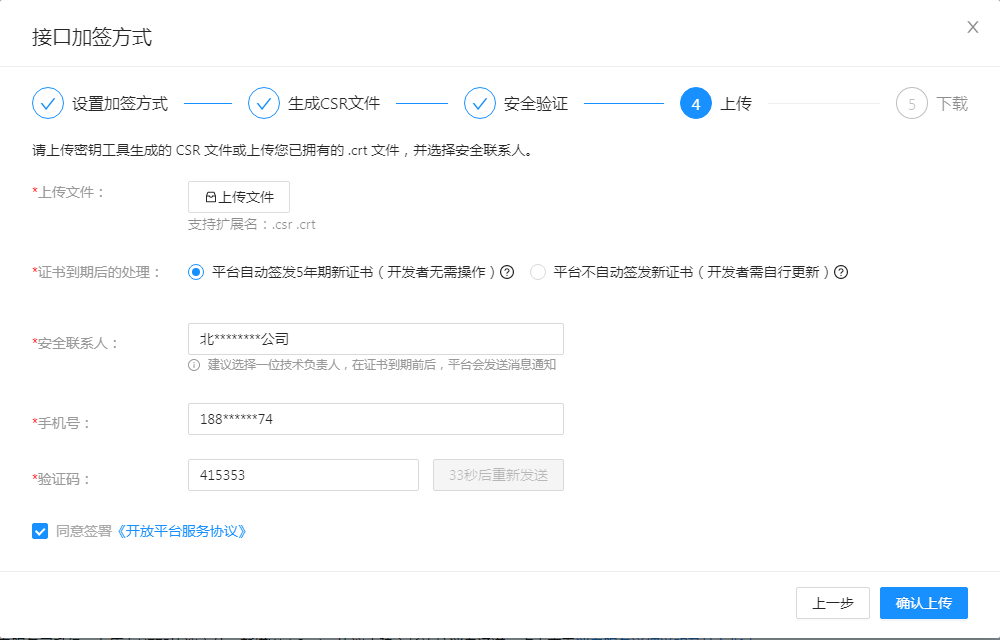Click the 上传文件 upload button
This screenshot has height=640, width=1000.
[239, 197]
